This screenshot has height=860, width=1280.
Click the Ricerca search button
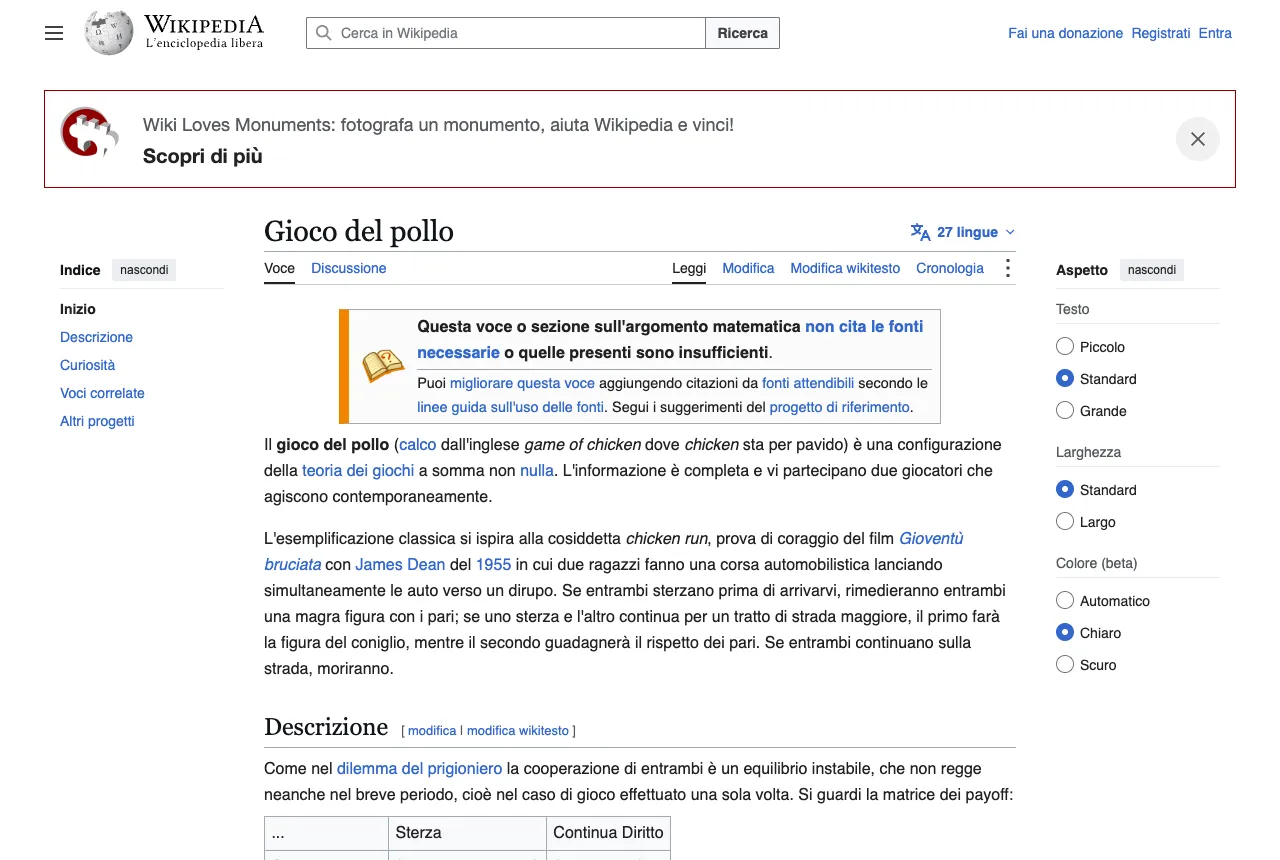[x=743, y=33]
